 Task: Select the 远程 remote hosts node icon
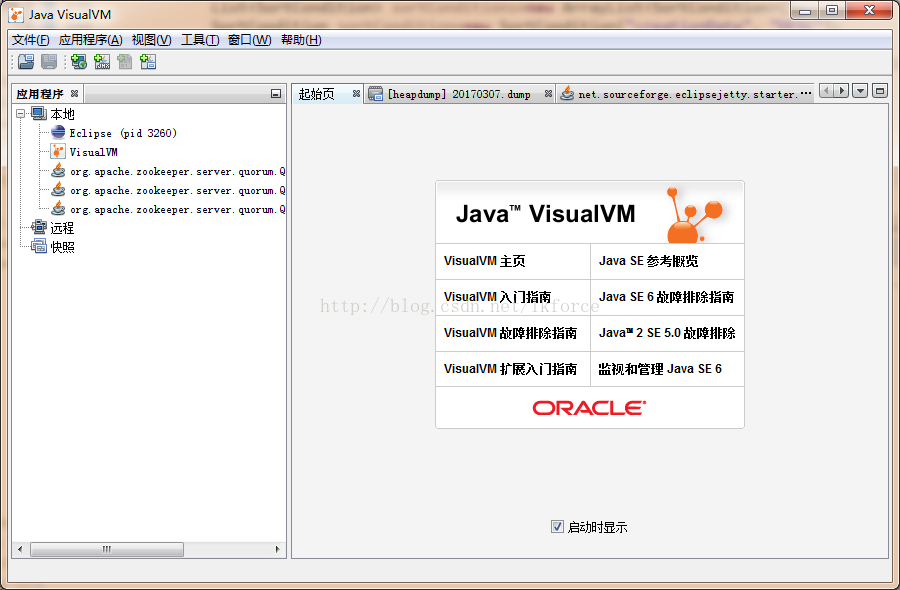(39, 227)
